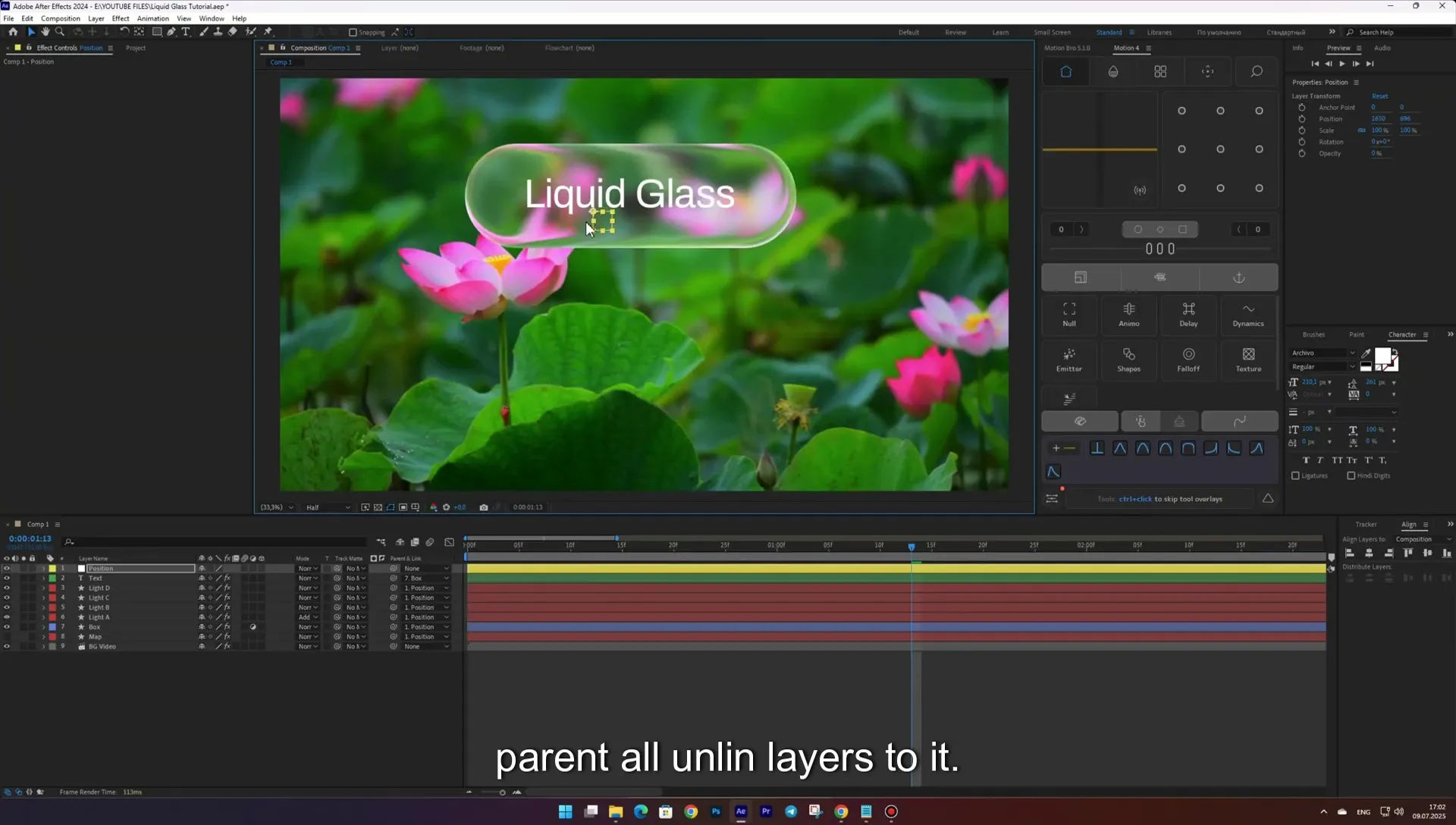Click the Delay tool in Motion panel
The height and width of the screenshot is (825, 1456).
click(1188, 315)
